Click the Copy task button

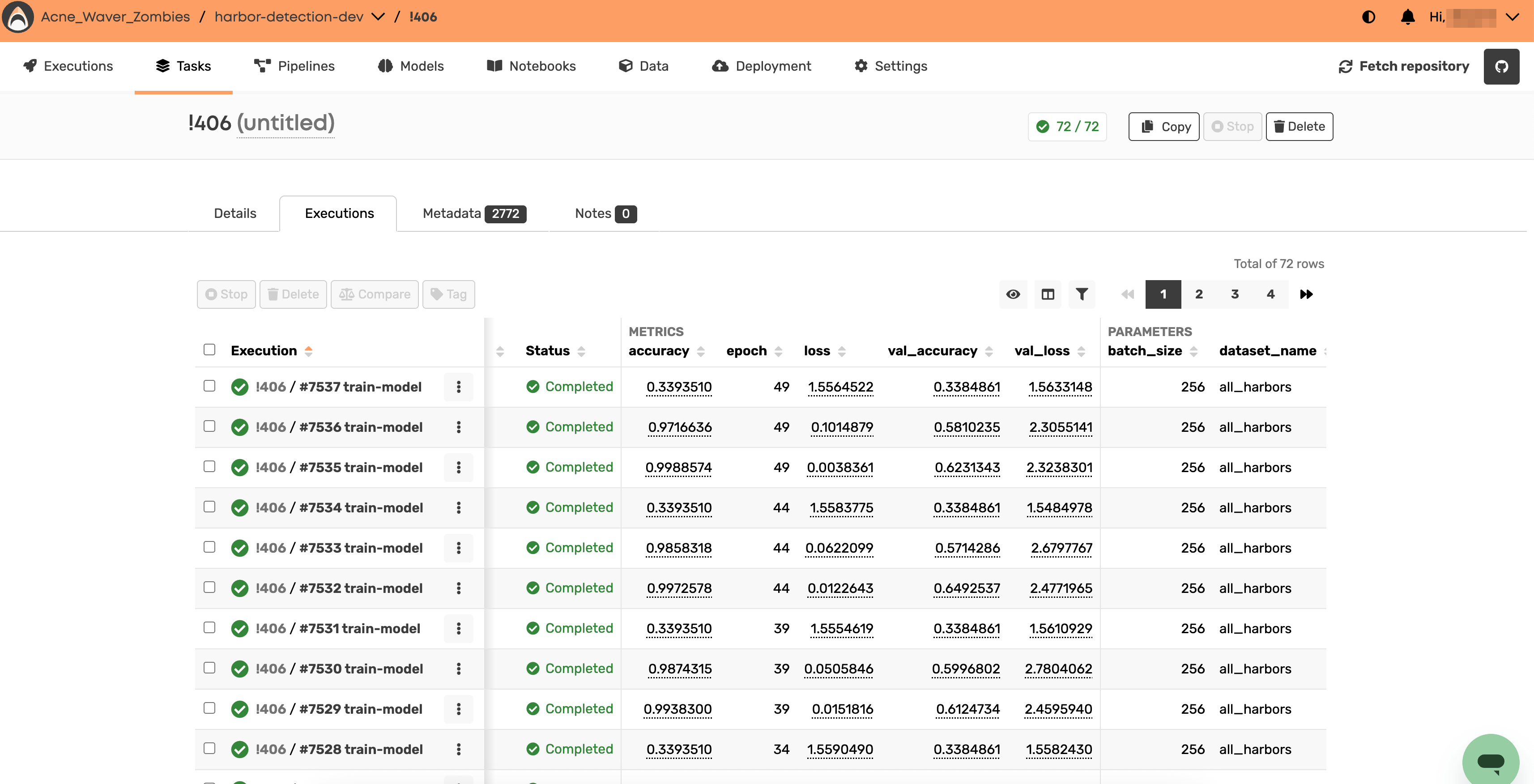point(1164,126)
